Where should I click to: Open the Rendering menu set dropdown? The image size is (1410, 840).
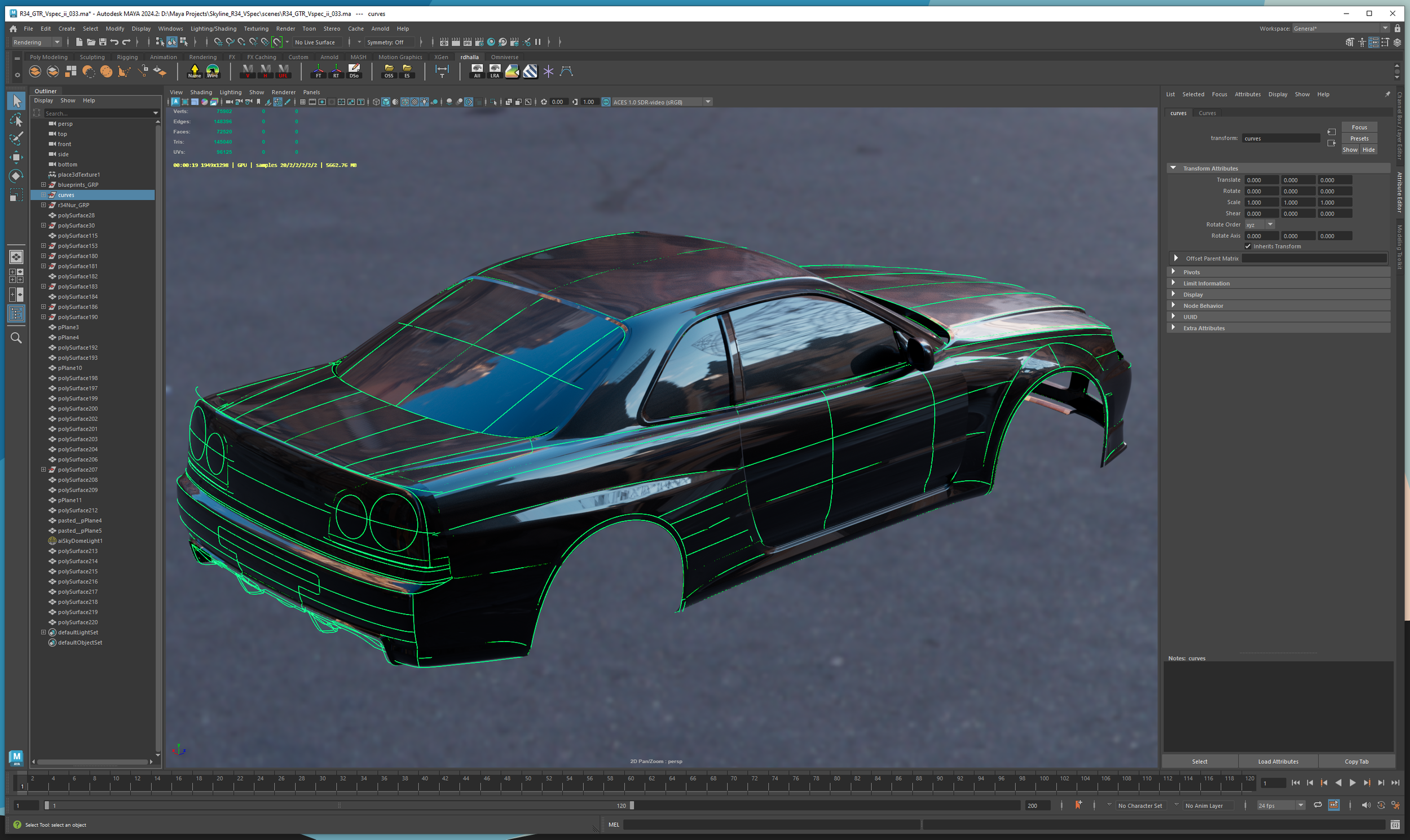(36, 42)
